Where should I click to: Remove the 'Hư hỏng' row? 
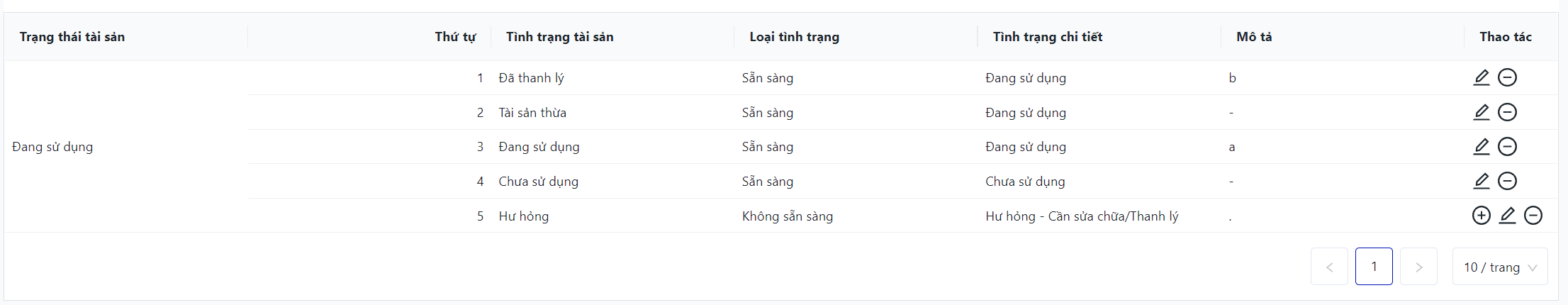[1533, 216]
